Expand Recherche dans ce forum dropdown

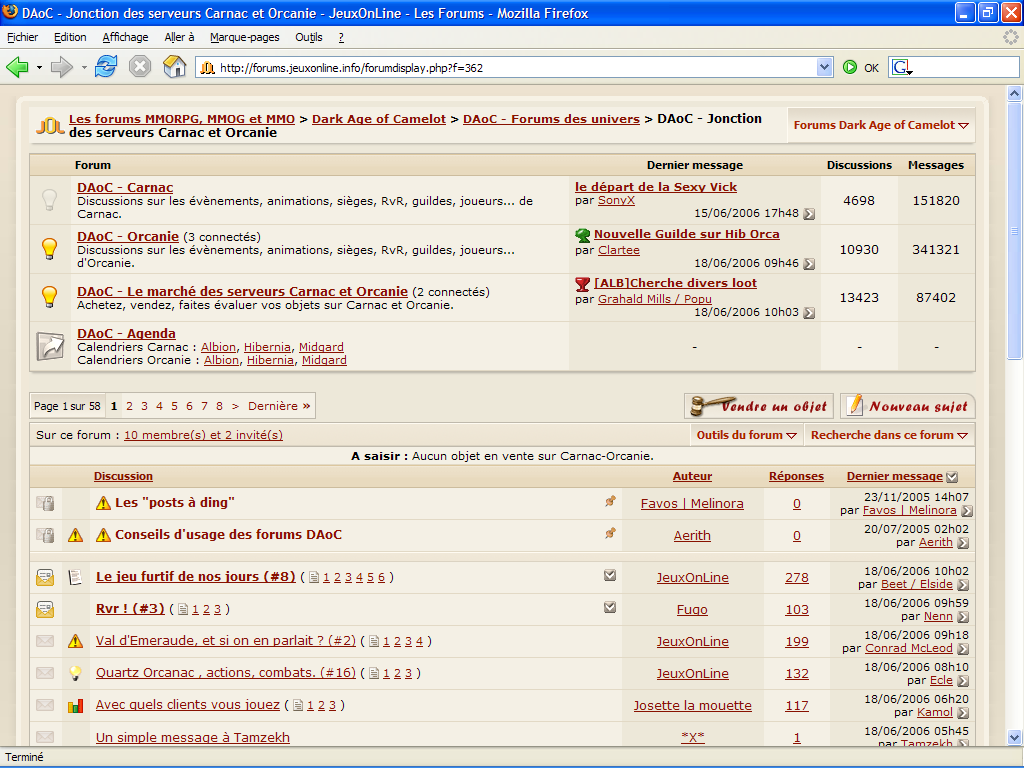889,435
